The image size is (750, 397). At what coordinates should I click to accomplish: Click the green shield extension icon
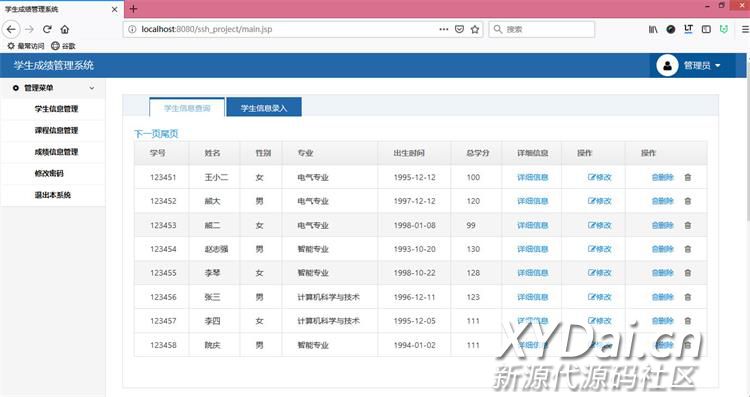pos(724,29)
